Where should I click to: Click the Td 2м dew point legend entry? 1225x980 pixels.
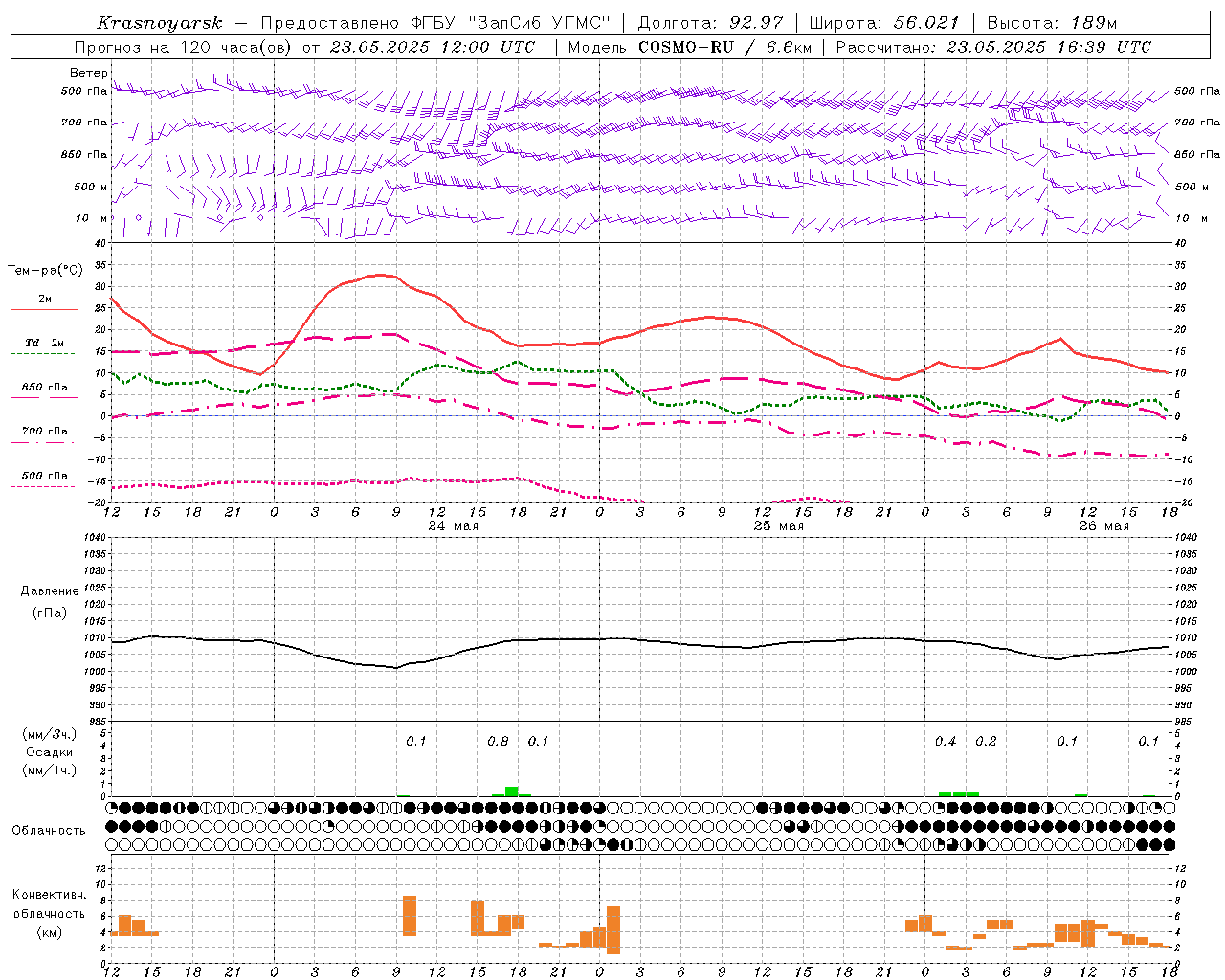click(45, 343)
